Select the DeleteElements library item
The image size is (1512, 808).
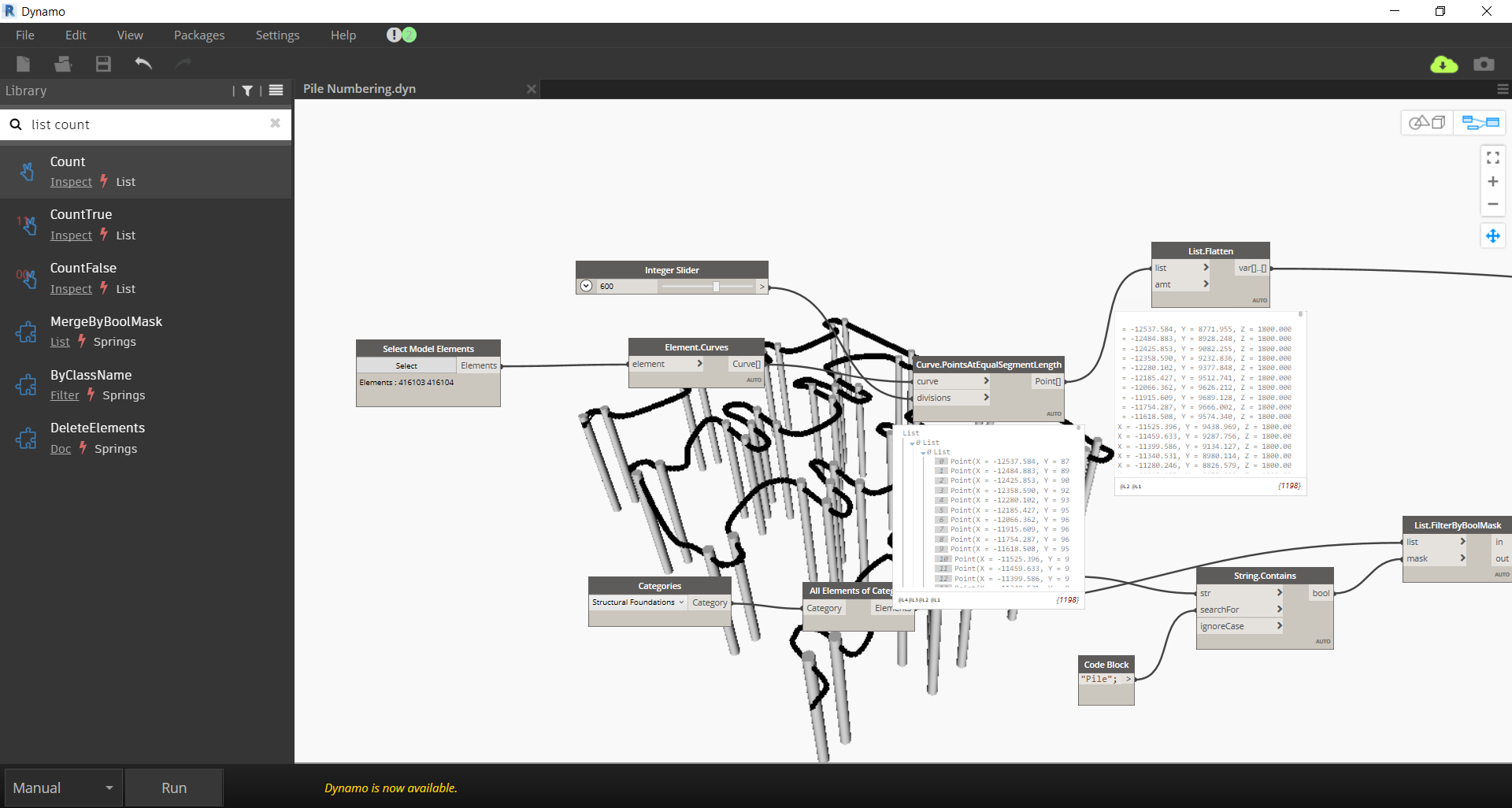click(x=146, y=438)
